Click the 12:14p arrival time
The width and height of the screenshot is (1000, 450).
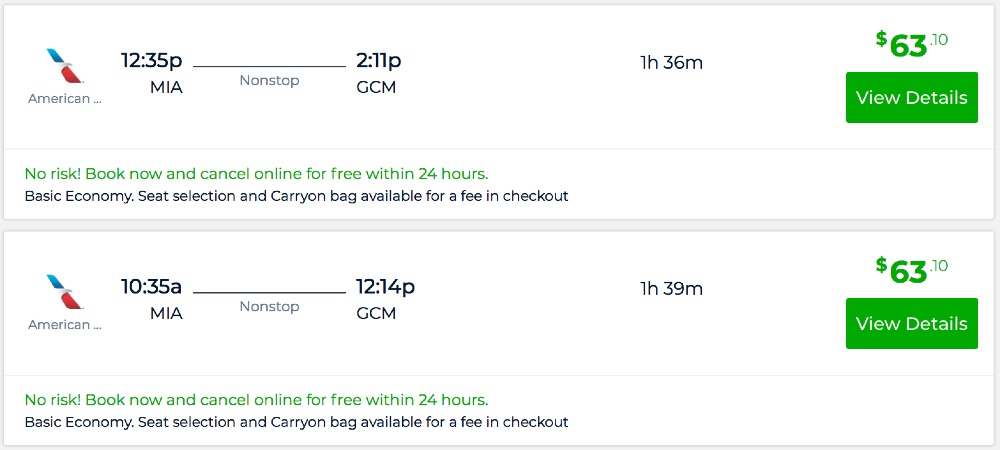[x=385, y=287]
